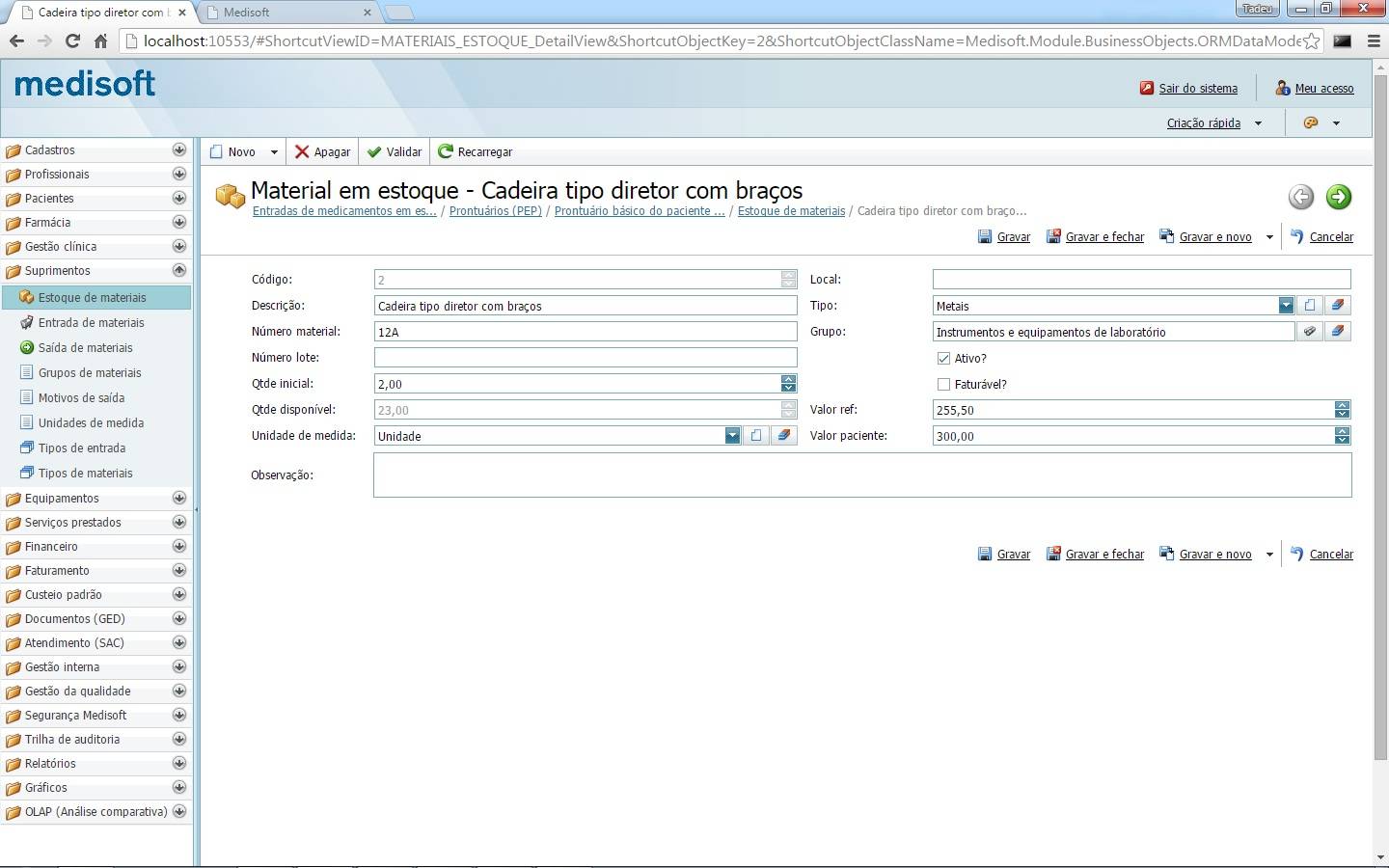
Task: Click the theme palette icon in header
Action: (1311, 122)
